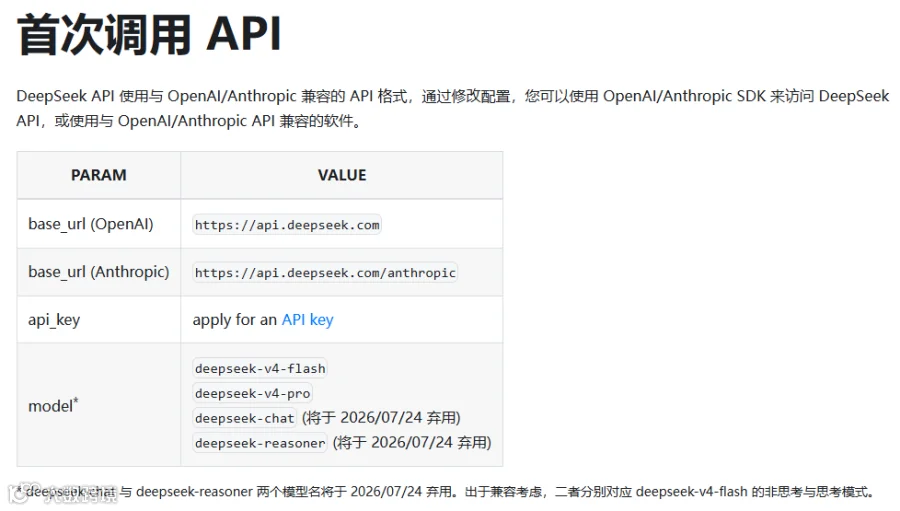Open the API key link

pyautogui.click(x=307, y=320)
